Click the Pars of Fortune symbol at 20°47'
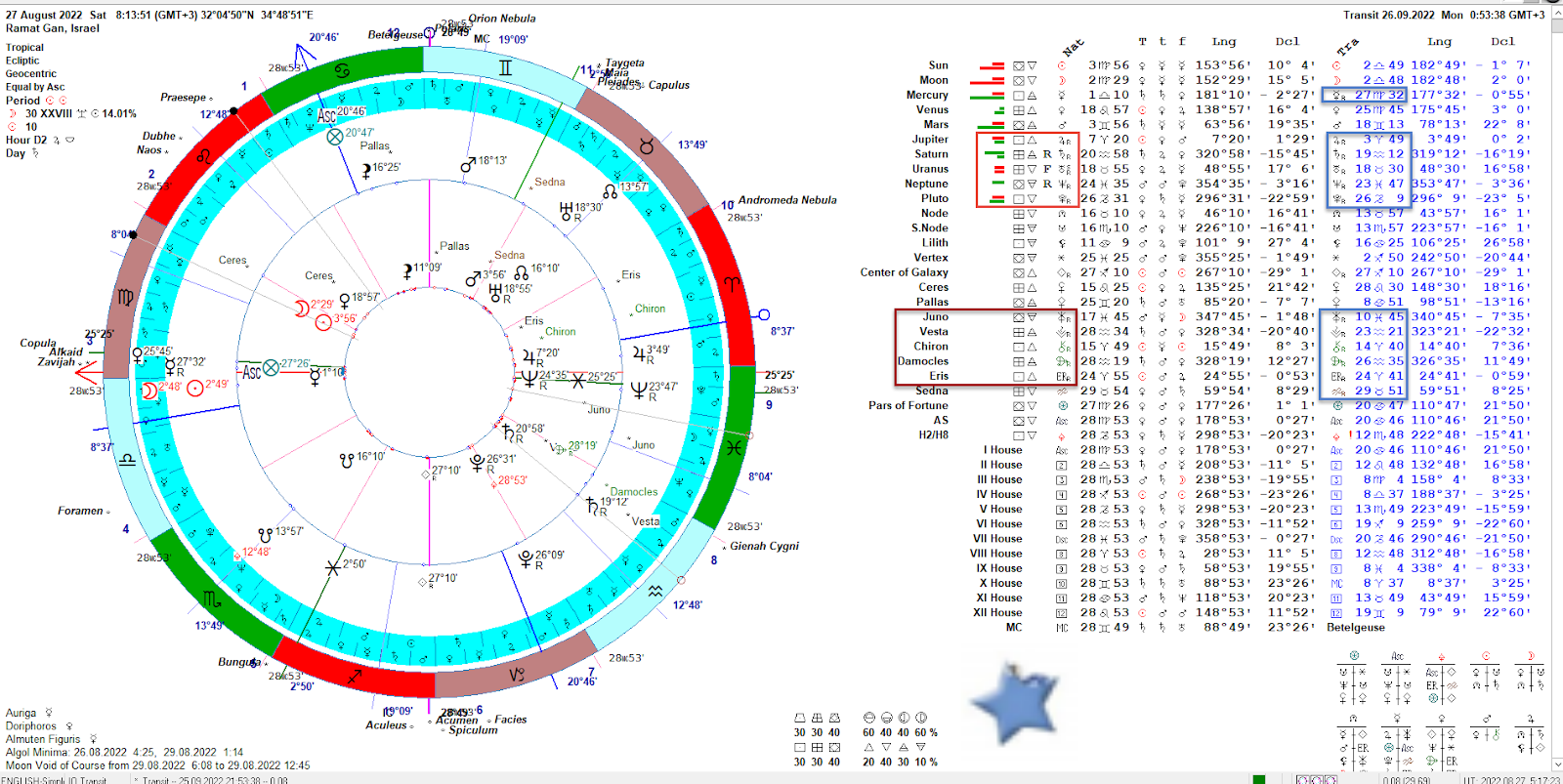The width and height of the screenshot is (1563, 784). click(x=335, y=137)
